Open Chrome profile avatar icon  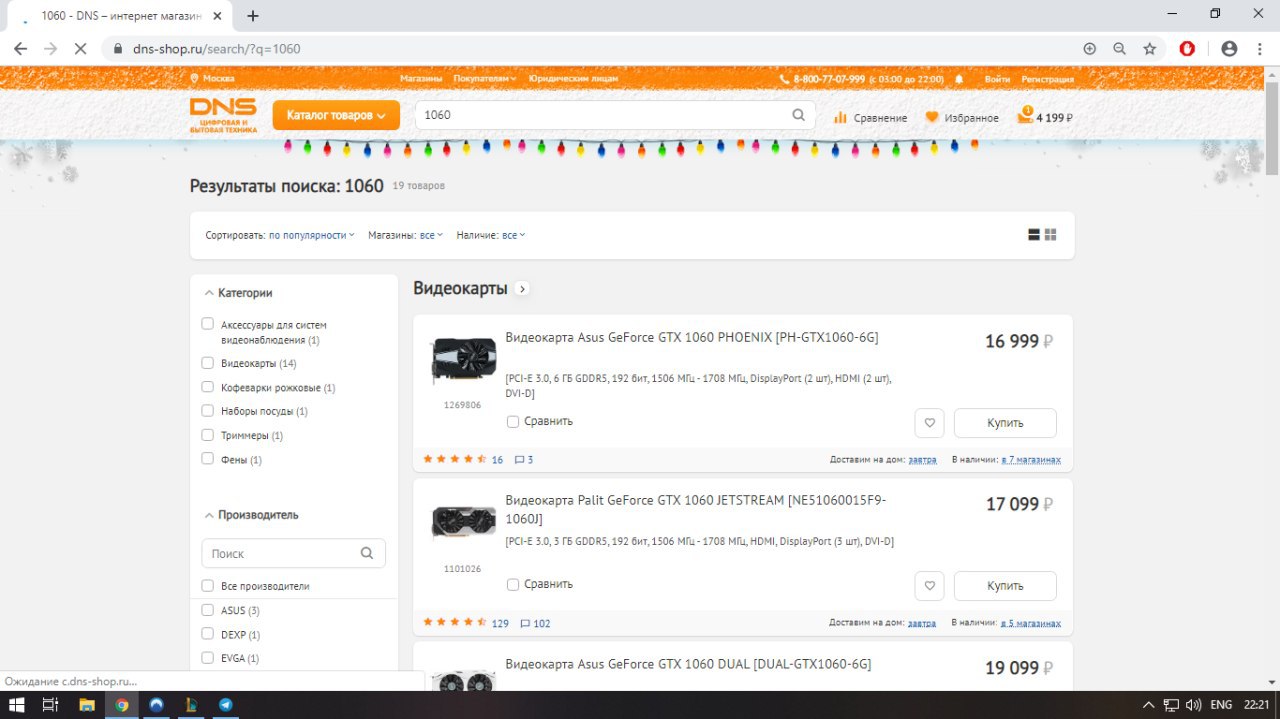coord(1229,48)
